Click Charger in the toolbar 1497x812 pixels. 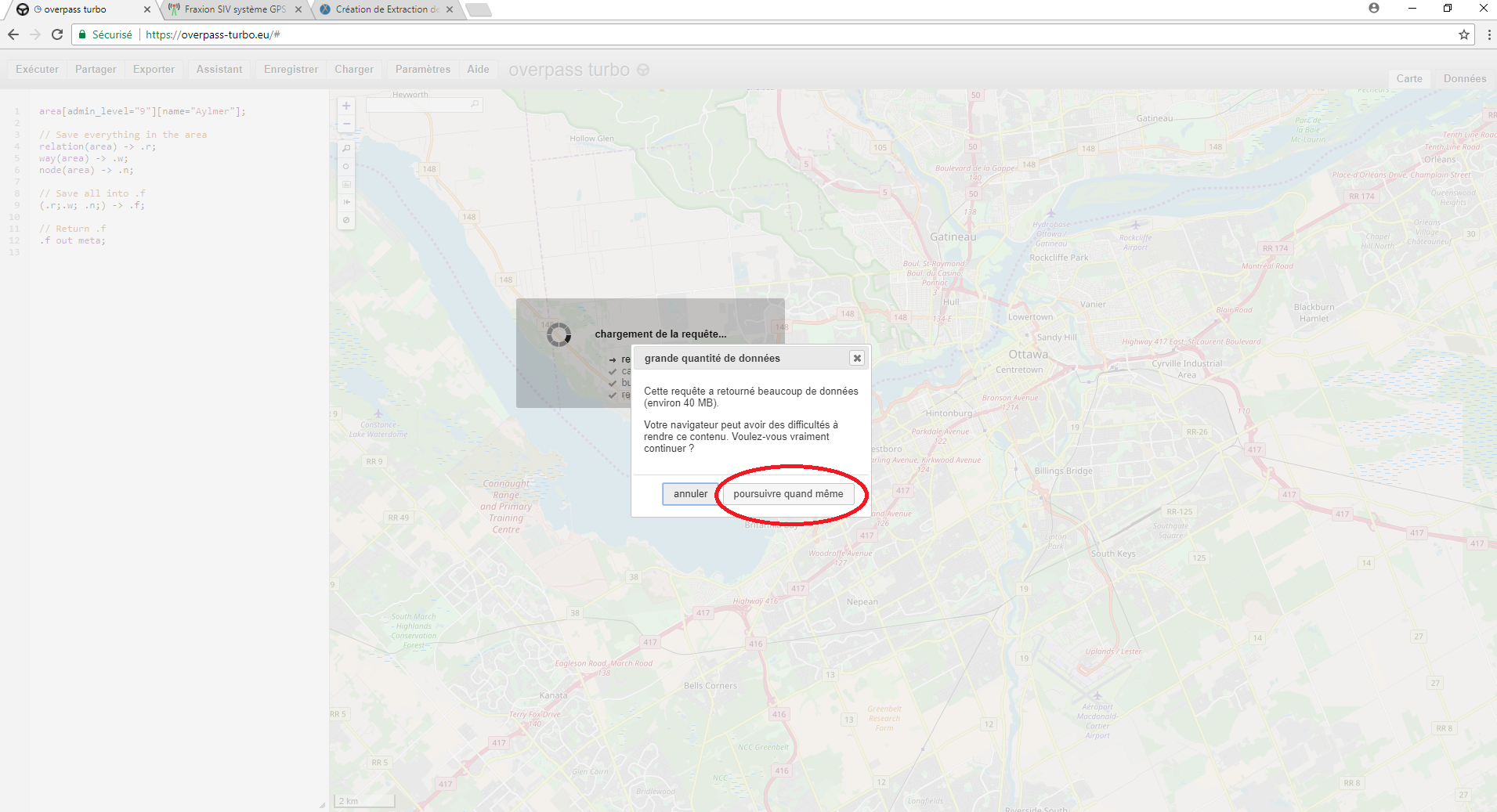(x=354, y=70)
